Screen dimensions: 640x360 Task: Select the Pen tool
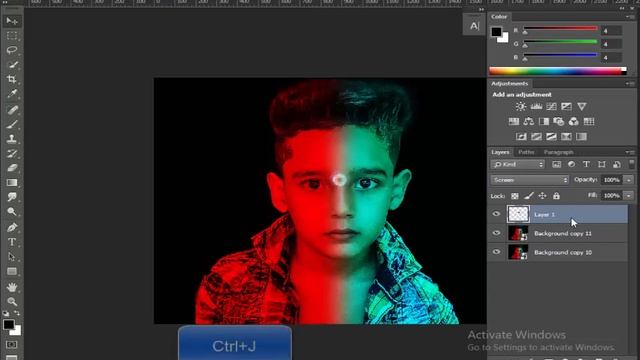(12, 227)
